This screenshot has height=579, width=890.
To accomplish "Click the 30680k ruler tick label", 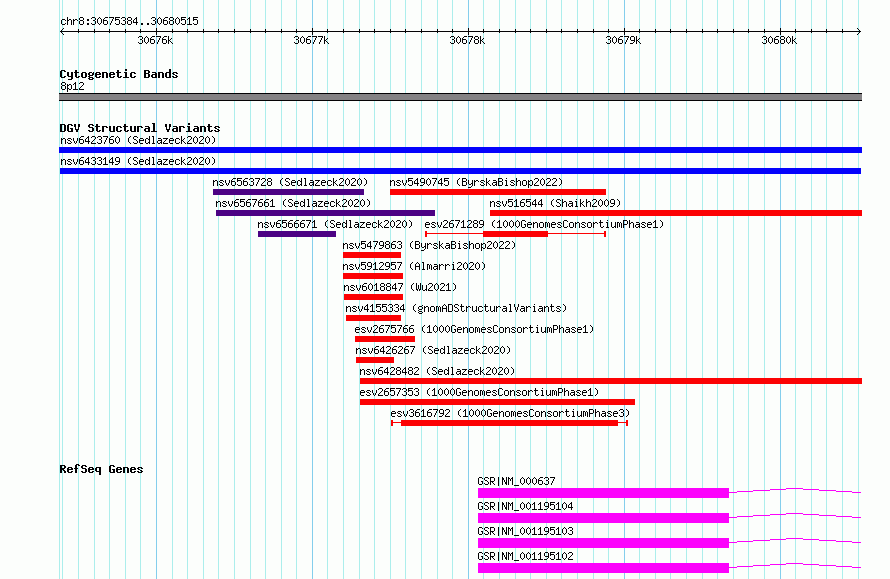I will coord(779,40).
